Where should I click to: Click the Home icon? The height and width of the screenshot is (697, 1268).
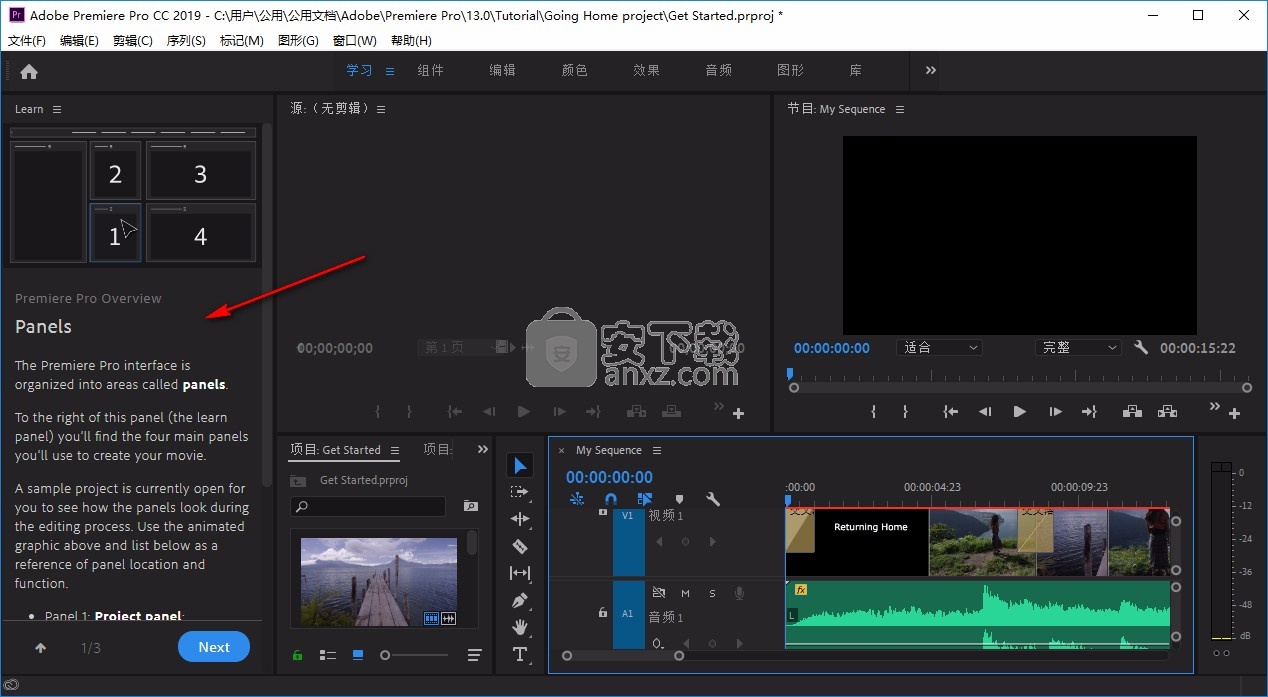coord(29,71)
